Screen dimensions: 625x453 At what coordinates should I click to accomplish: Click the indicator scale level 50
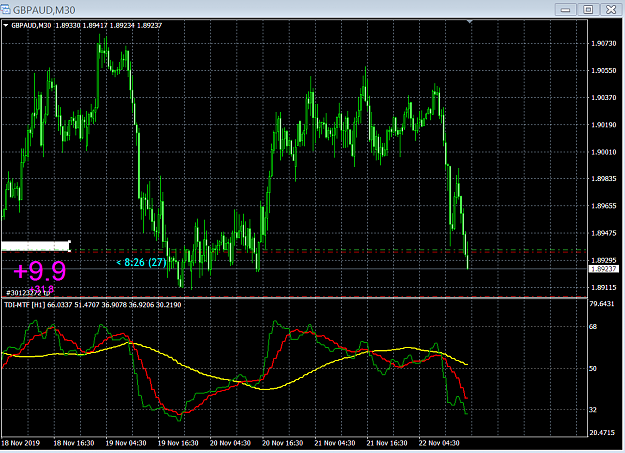click(593, 368)
